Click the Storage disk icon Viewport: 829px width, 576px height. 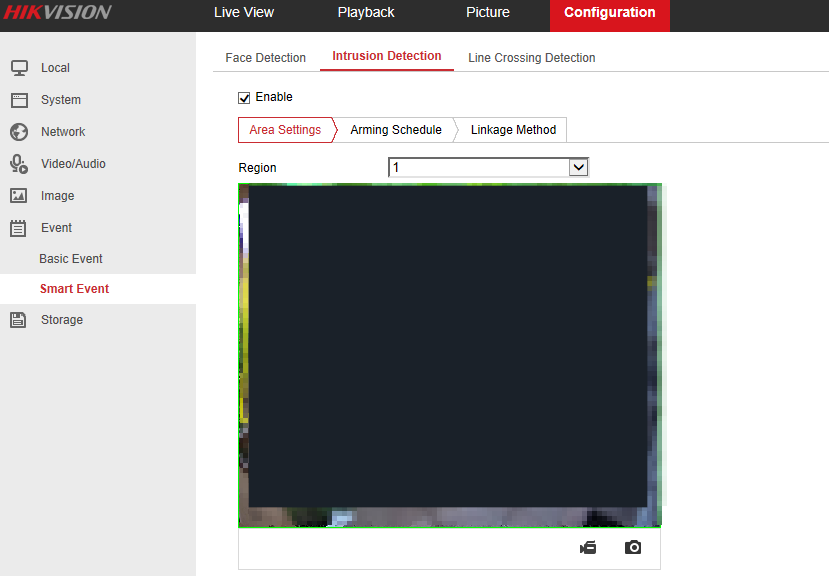(18, 320)
